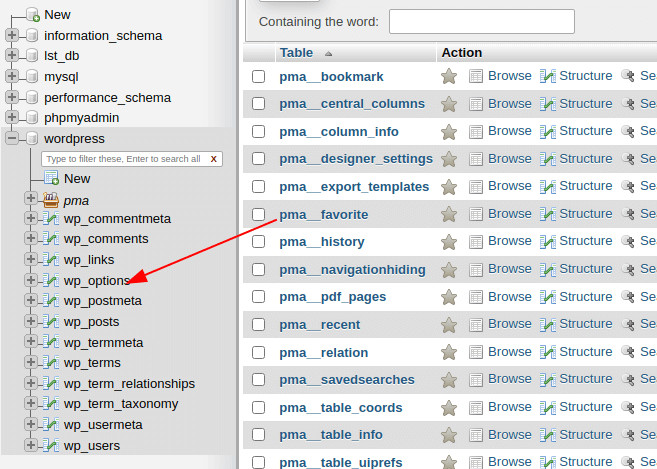Image resolution: width=657 pixels, height=469 pixels.
Task: Star the pma__designer_settings table
Action: coord(449,159)
